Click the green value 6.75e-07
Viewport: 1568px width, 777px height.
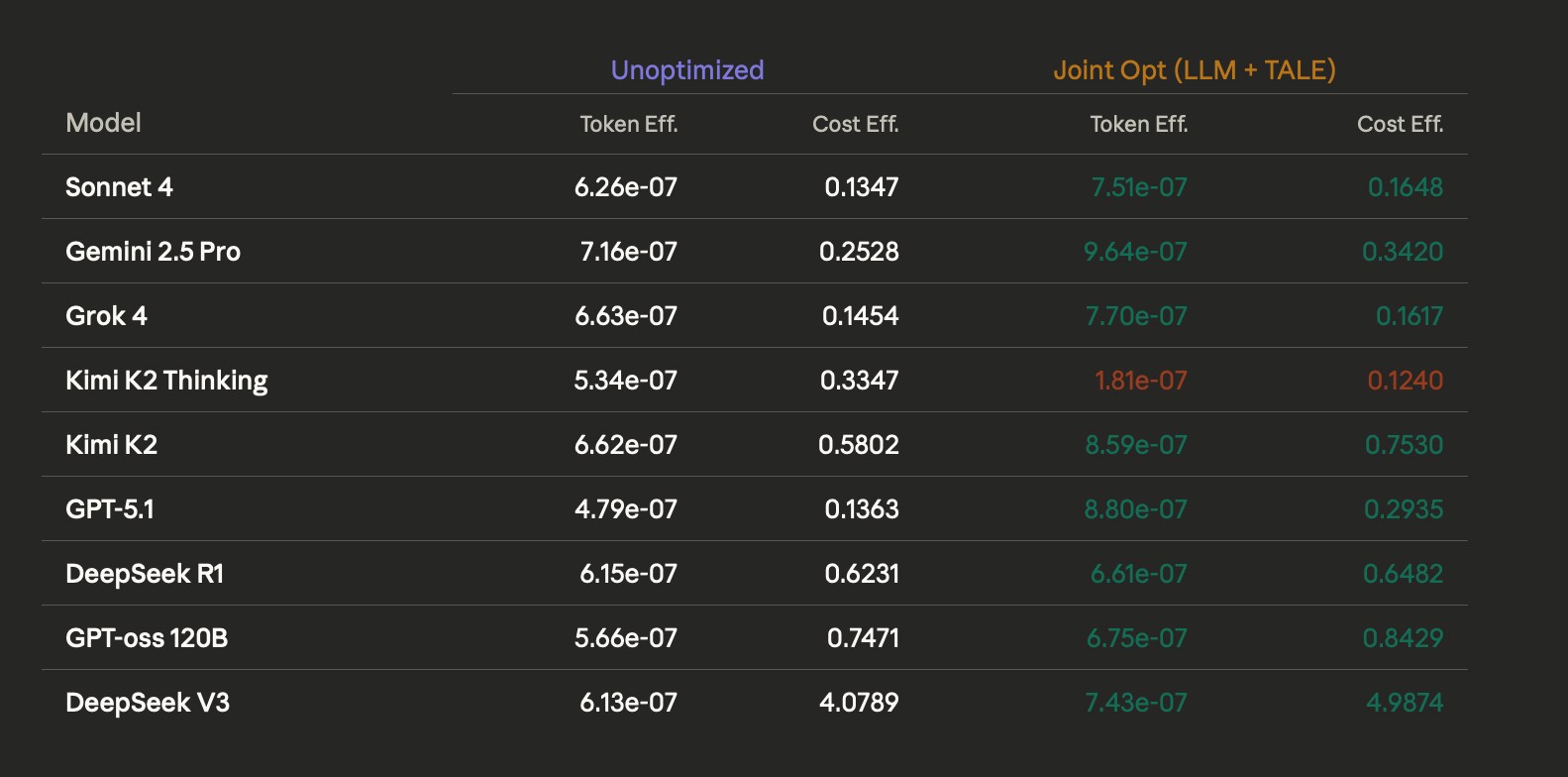1137,638
